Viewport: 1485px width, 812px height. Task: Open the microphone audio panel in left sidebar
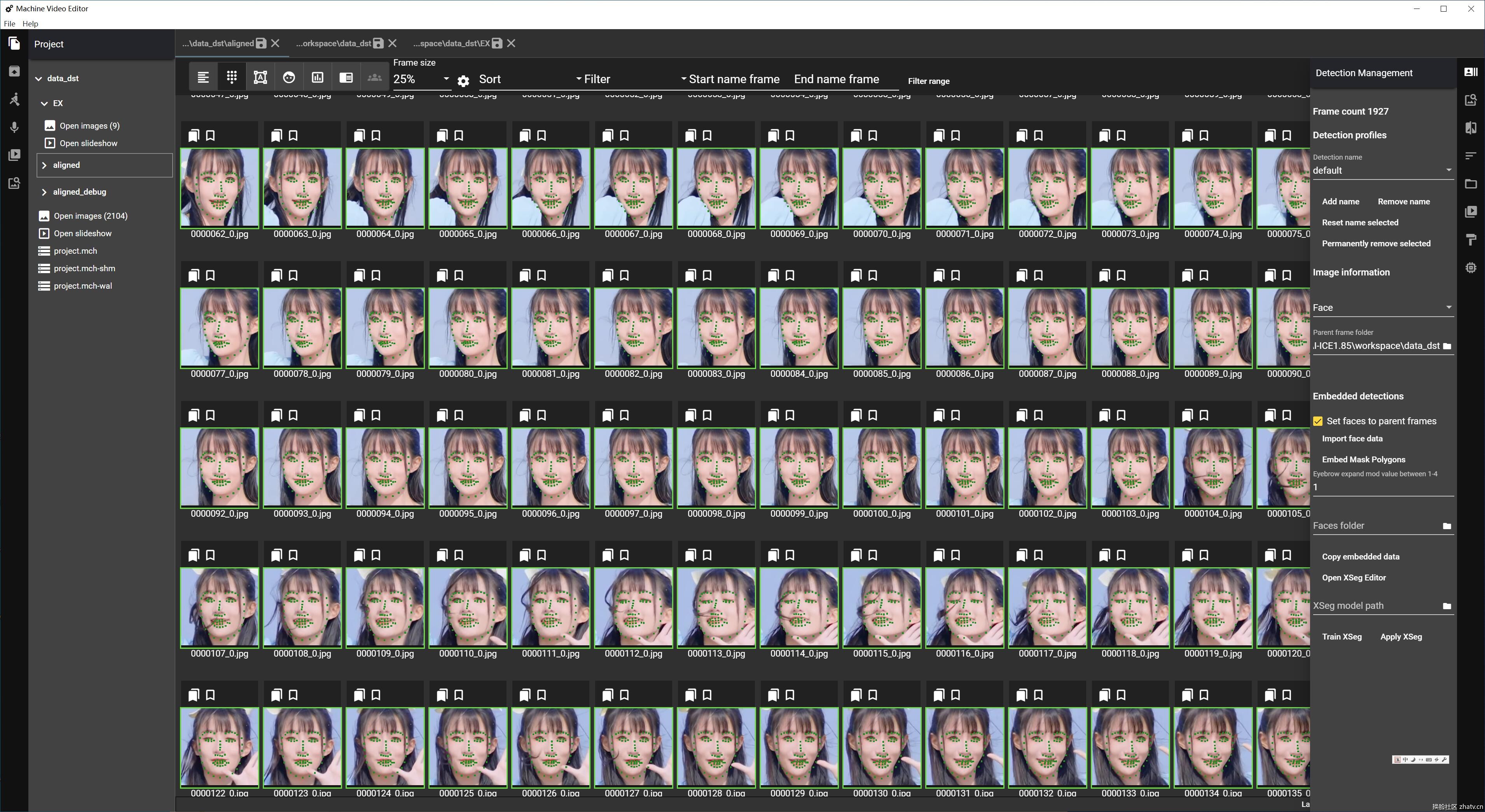(14, 127)
